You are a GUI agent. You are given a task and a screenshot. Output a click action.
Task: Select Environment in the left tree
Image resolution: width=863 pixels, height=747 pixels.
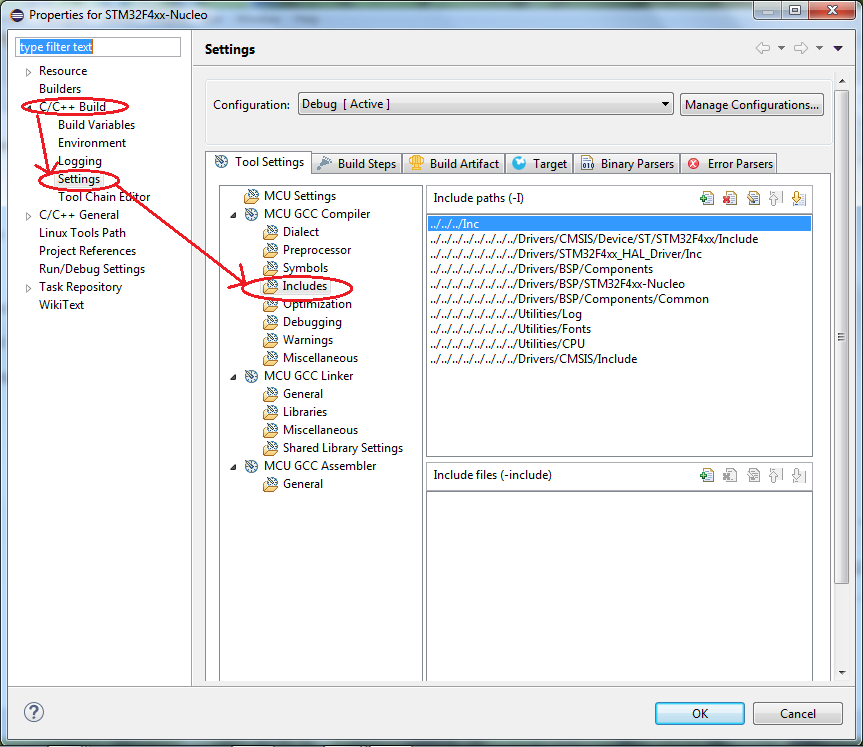click(92, 143)
